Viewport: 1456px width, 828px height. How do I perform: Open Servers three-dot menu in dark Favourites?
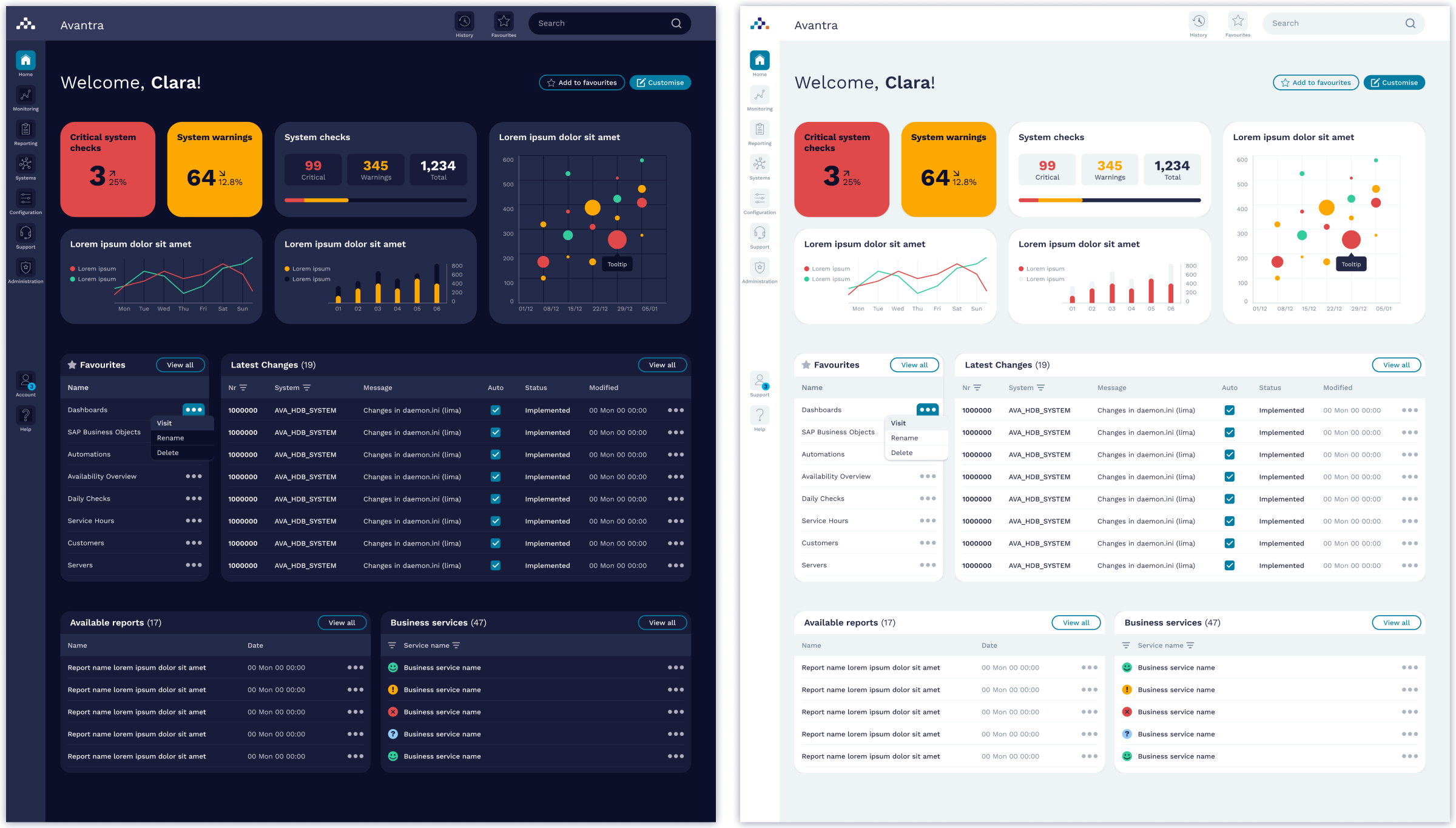click(x=194, y=565)
